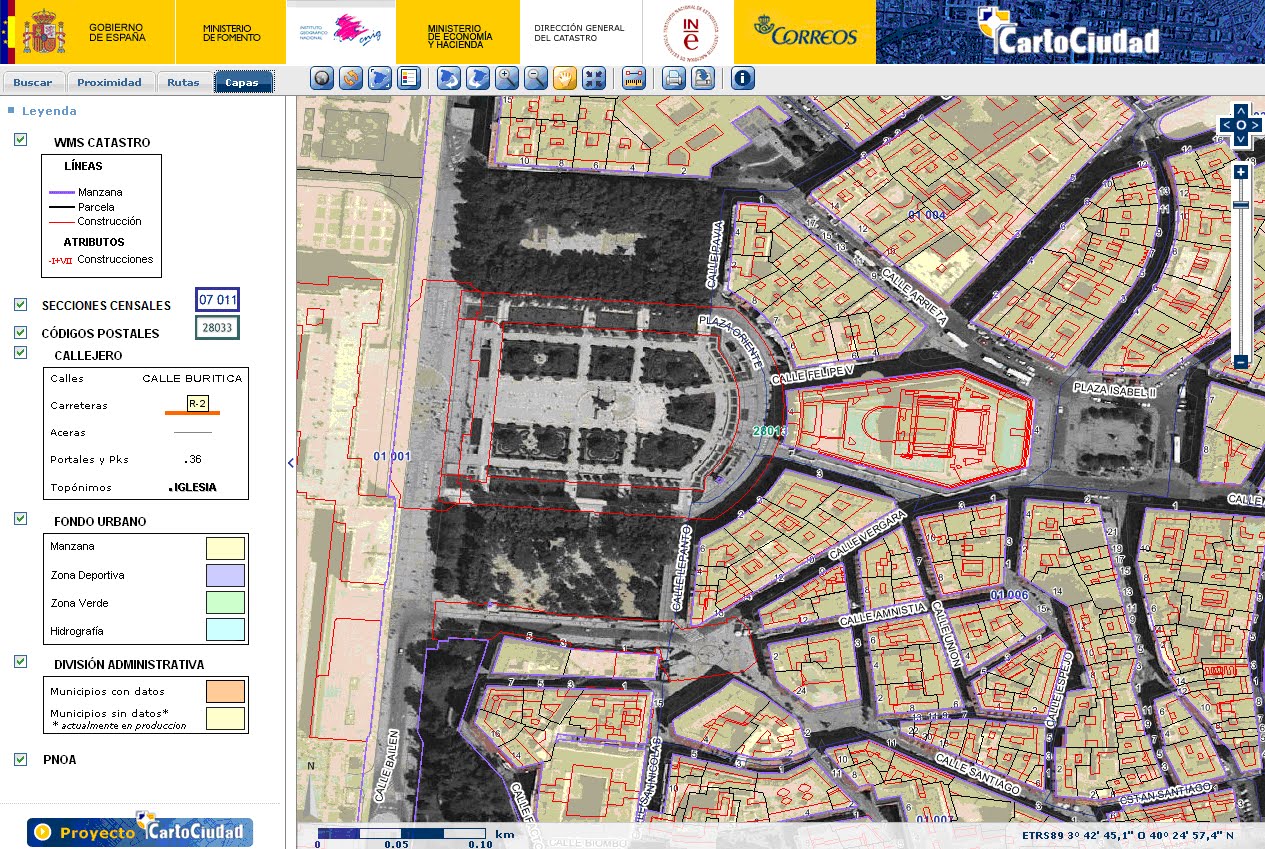Click the Proyecto CartoCiudad button
Viewport: 1265px width, 849px height.
(139, 831)
